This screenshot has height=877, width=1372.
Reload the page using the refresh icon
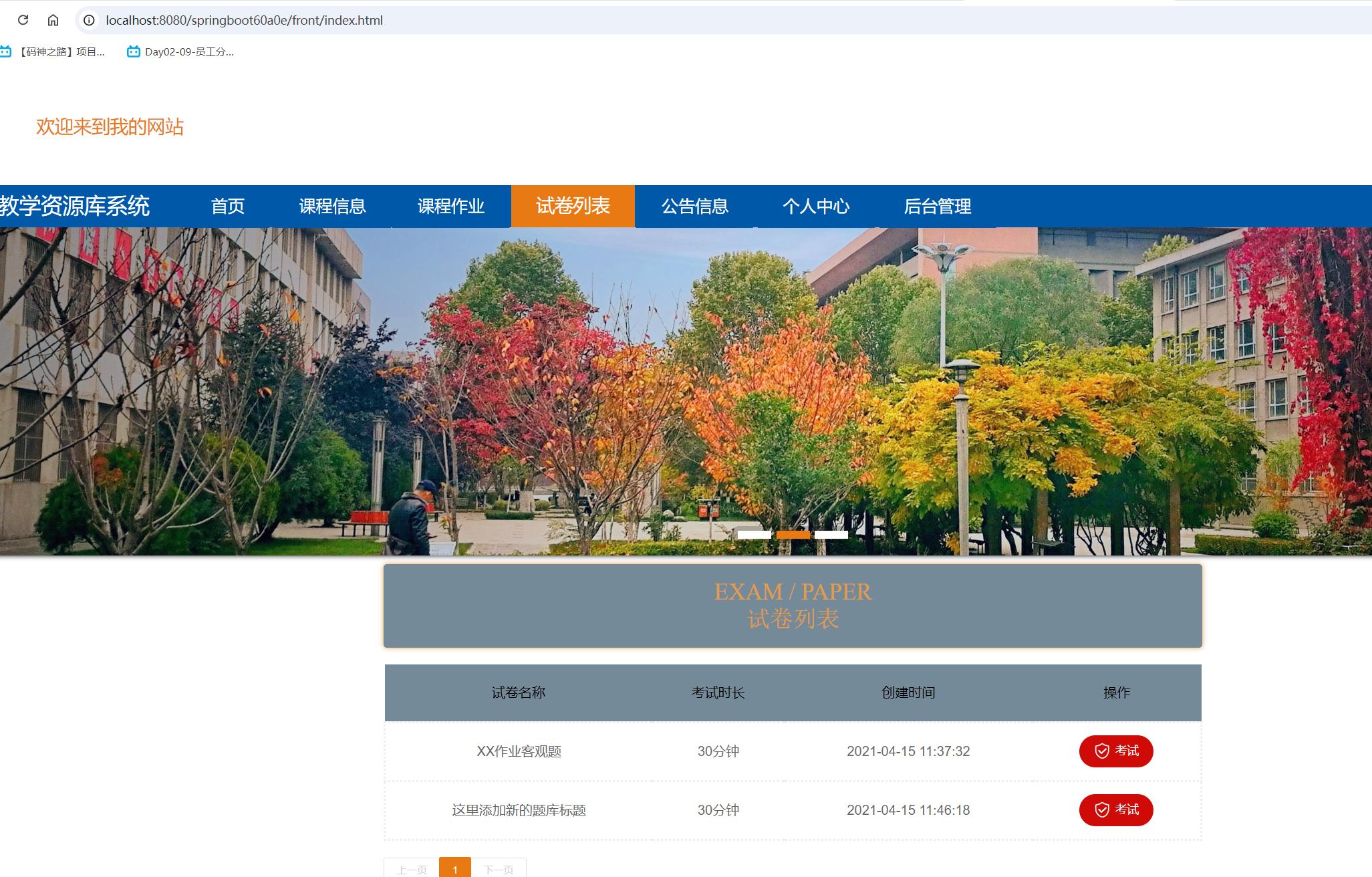(23, 20)
